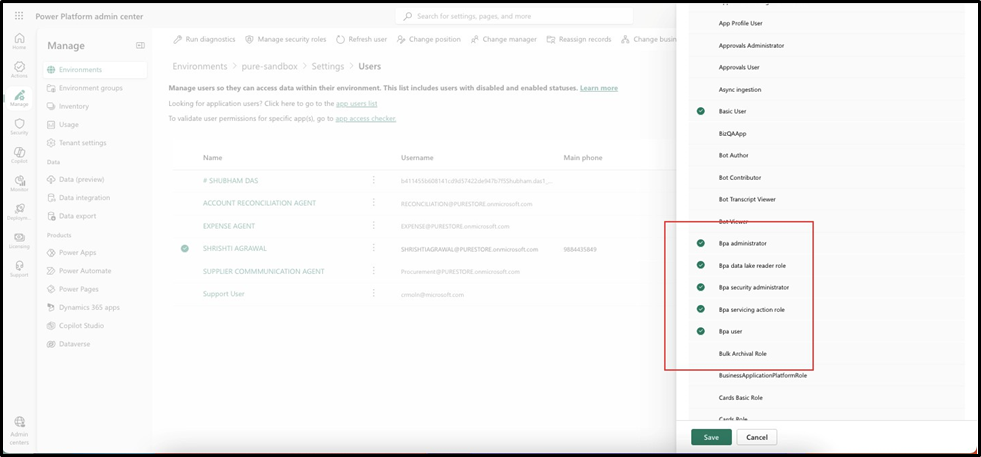Open more options for Support User

pos(374,294)
